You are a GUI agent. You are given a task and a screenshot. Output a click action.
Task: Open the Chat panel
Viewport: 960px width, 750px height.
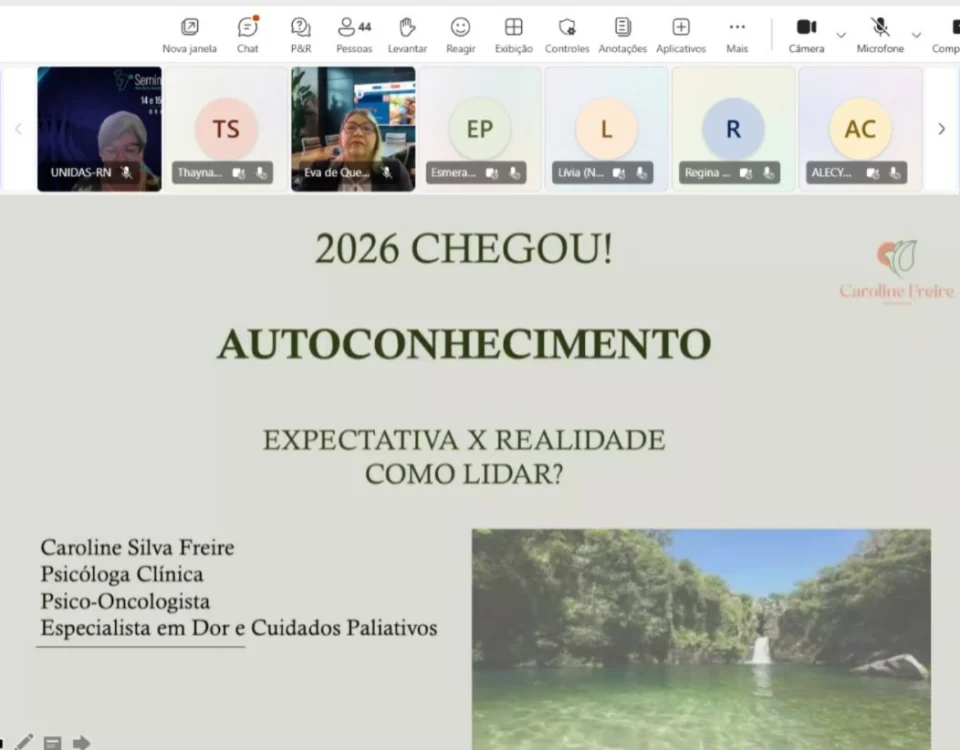[x=247, y=33]
